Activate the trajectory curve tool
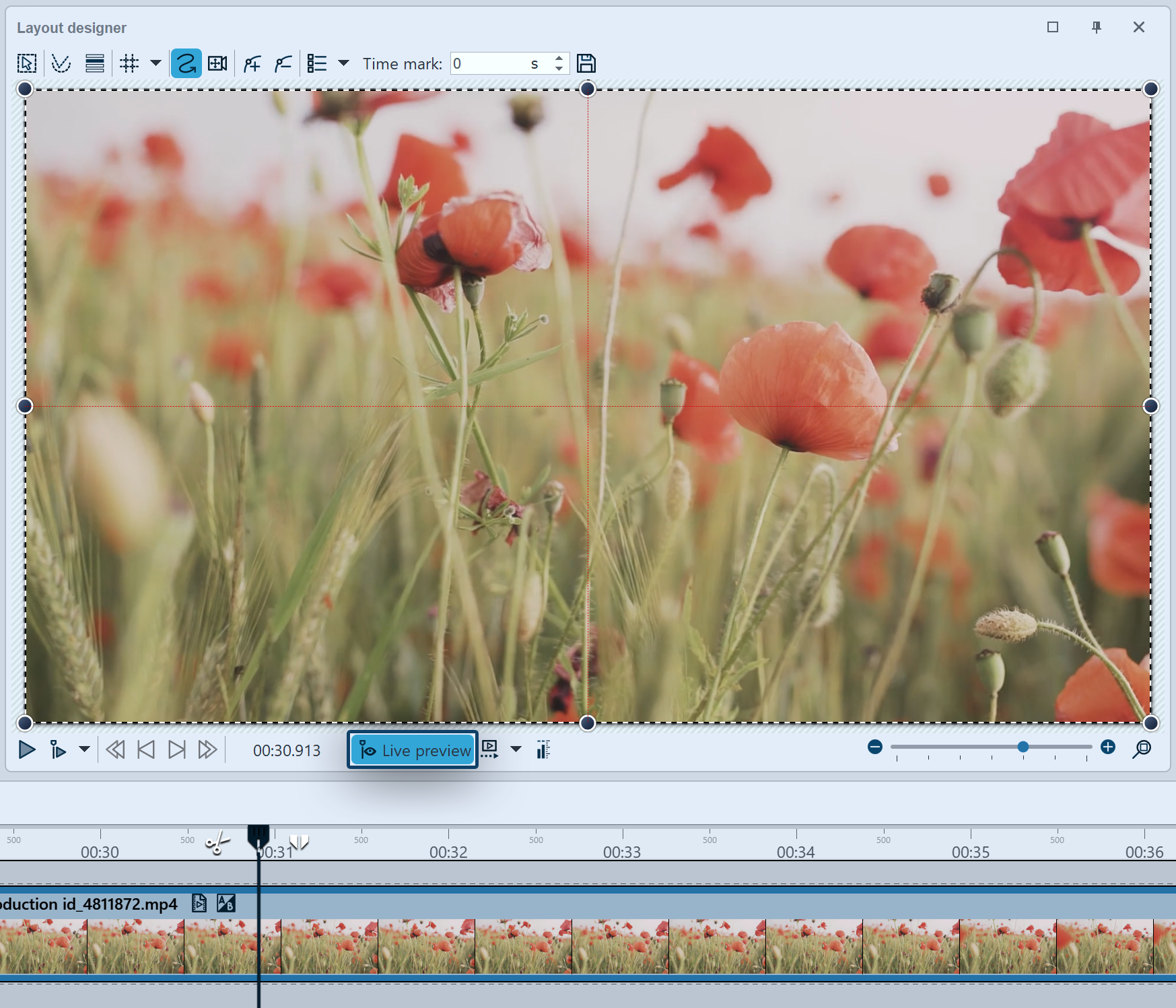This screenshot has width=1176, height=1008. (x=62, y=63)
